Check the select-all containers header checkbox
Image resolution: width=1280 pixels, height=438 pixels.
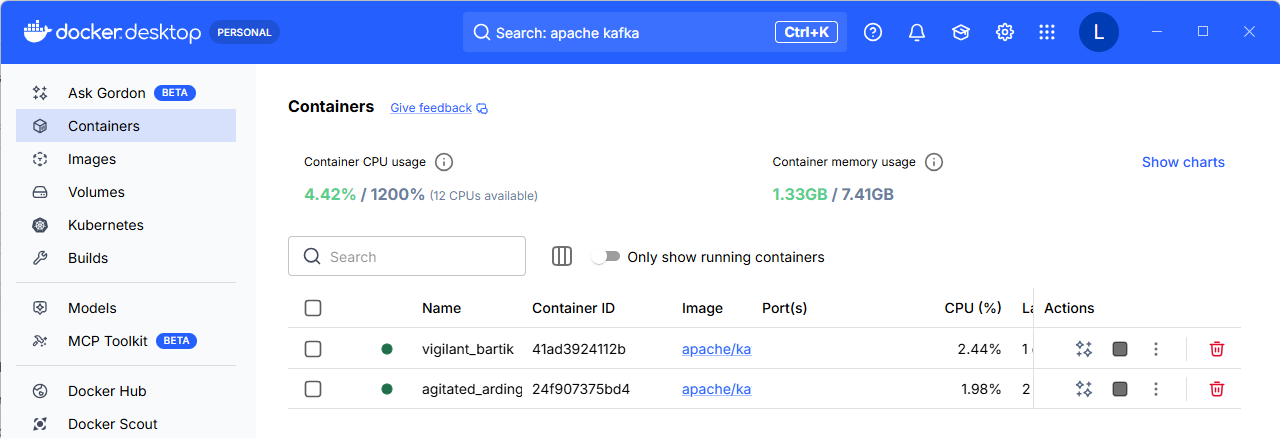click(x=313, y=308)
